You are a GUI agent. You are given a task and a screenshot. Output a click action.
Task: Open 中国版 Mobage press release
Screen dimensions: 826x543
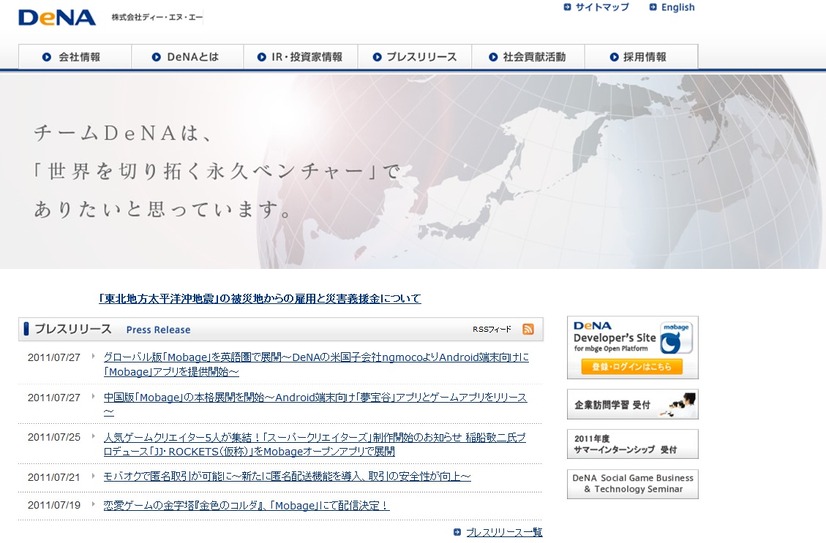[x=315, y=404]
